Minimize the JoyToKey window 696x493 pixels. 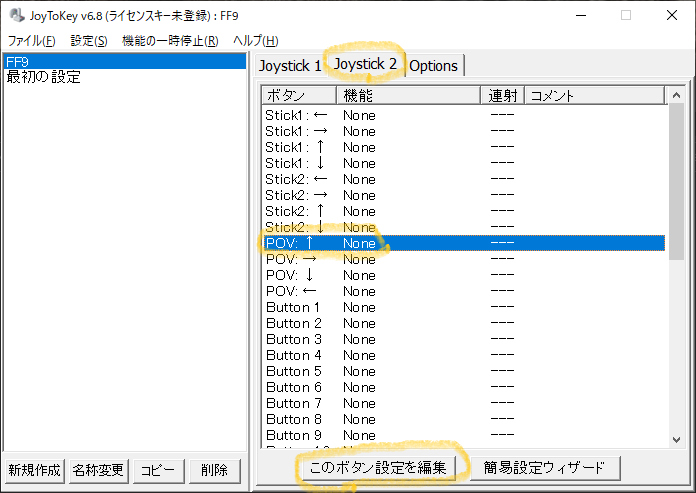(x=581, y=16)
